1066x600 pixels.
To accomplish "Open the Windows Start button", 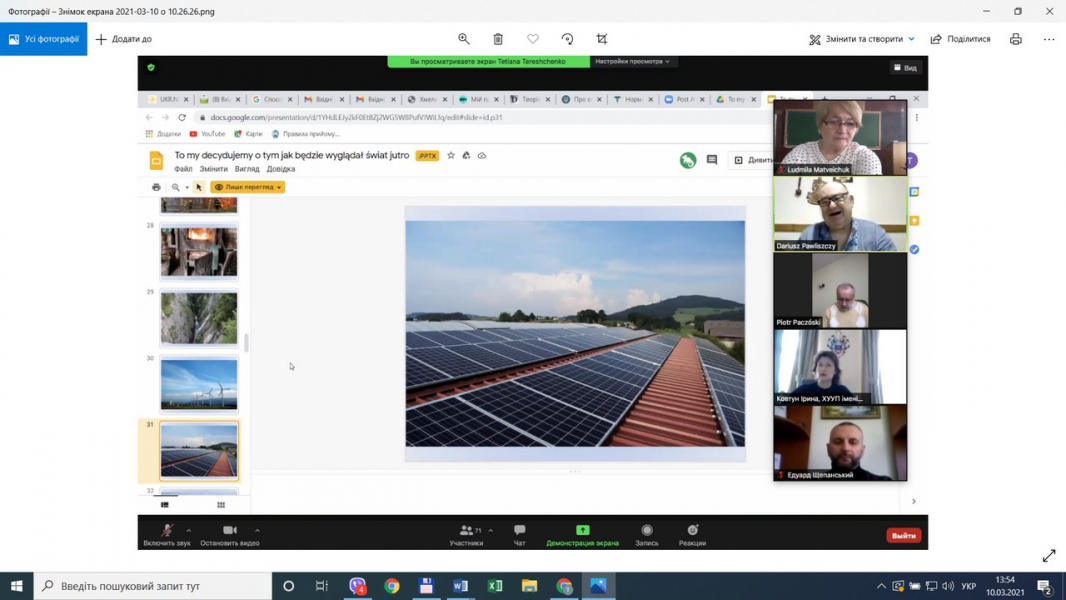I will coord(17,586).
